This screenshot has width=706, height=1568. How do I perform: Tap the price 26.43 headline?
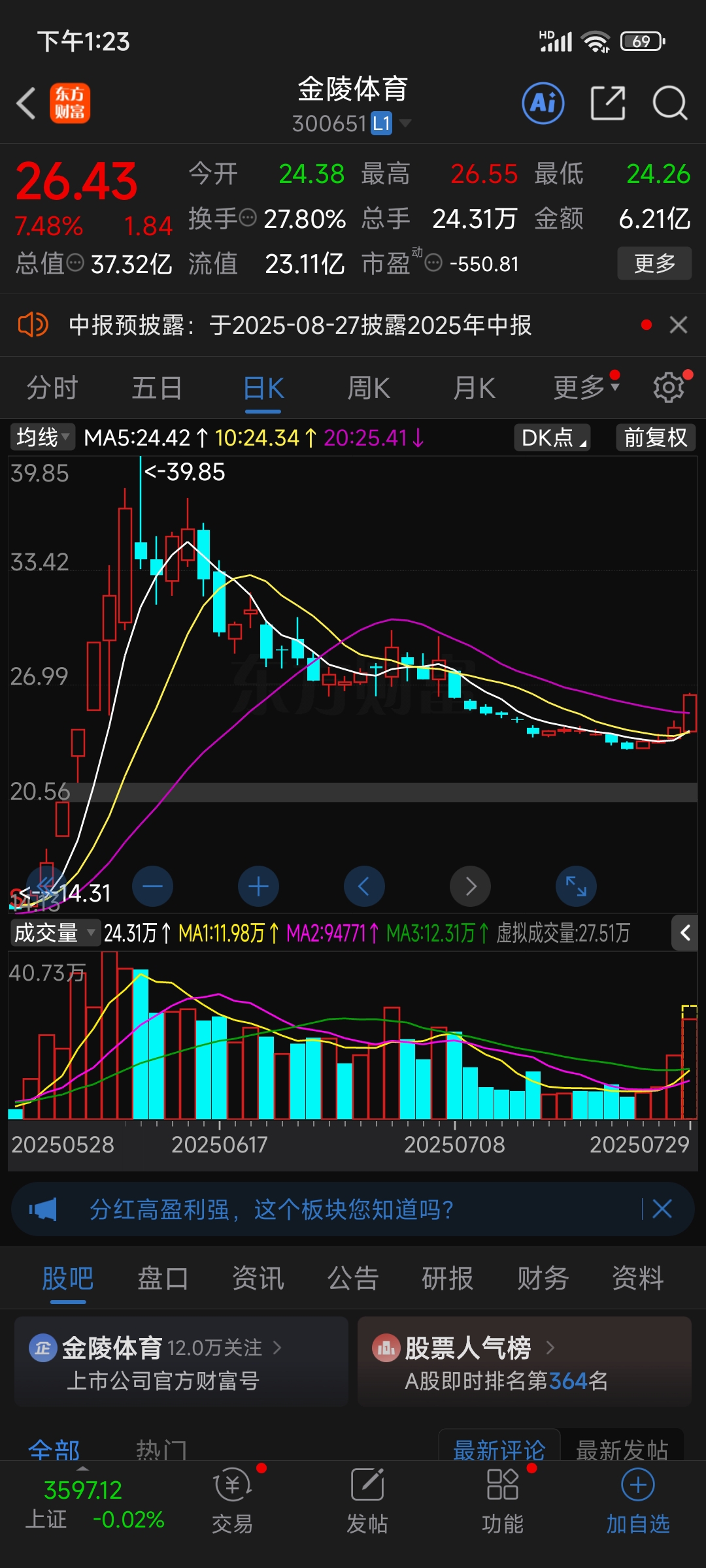click(x=76, y=181)
